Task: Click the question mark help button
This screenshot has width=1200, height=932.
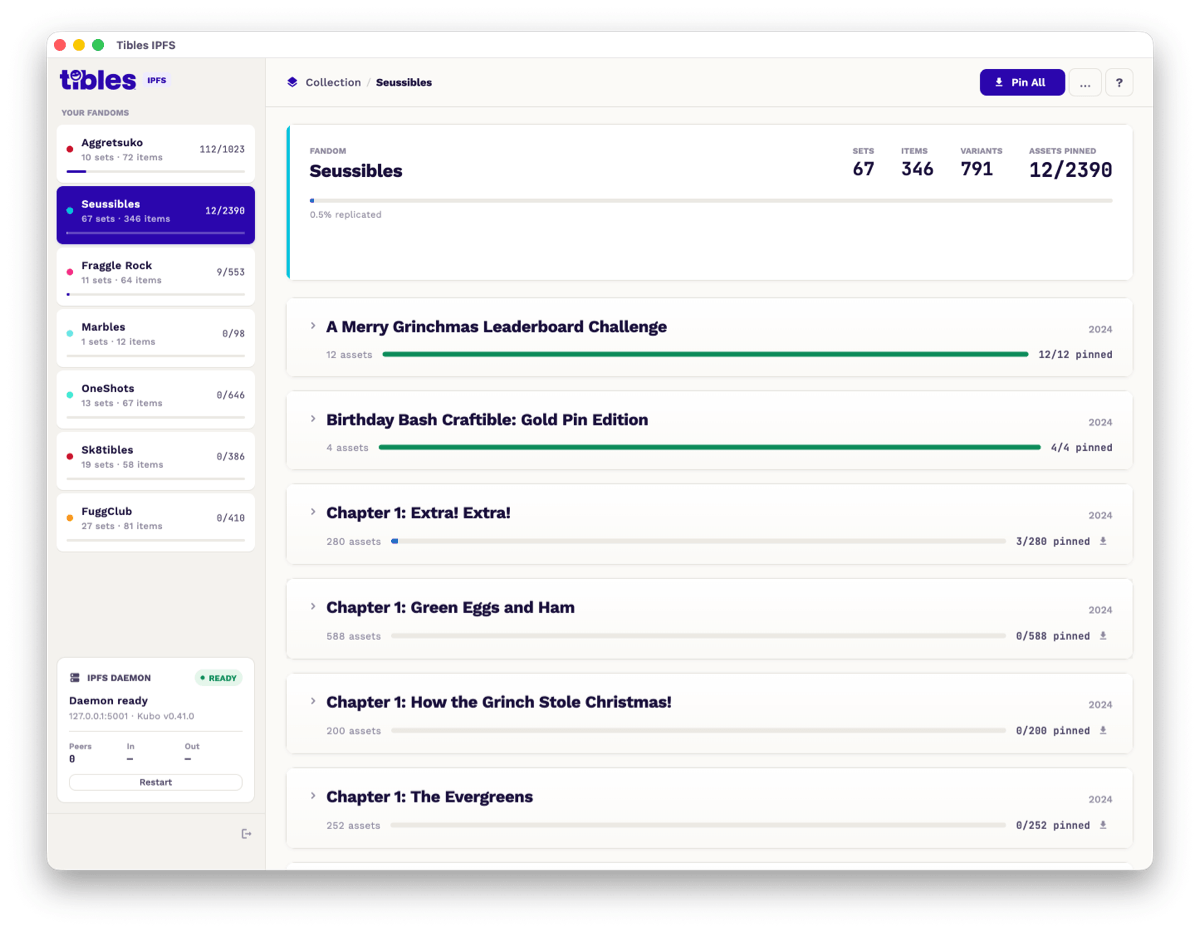Action: coord(1119,82)
